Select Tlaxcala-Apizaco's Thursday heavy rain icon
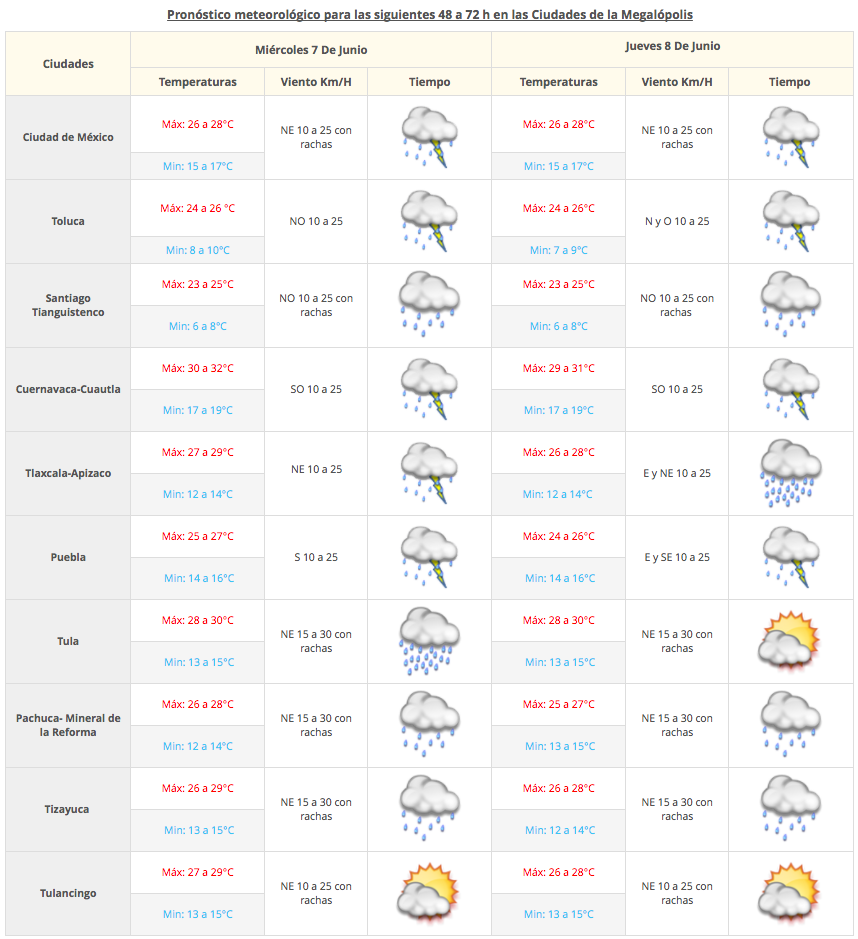 790,473
